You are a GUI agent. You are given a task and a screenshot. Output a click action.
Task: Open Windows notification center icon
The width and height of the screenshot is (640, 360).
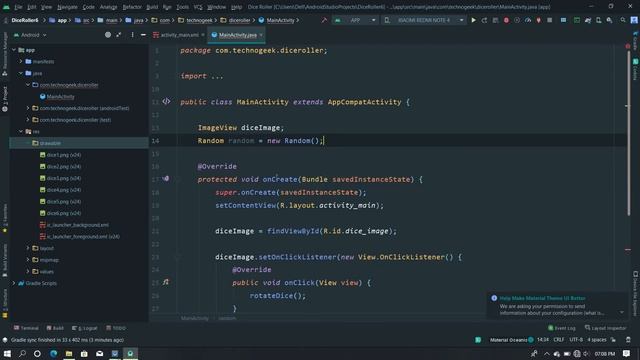coord(627,353)
